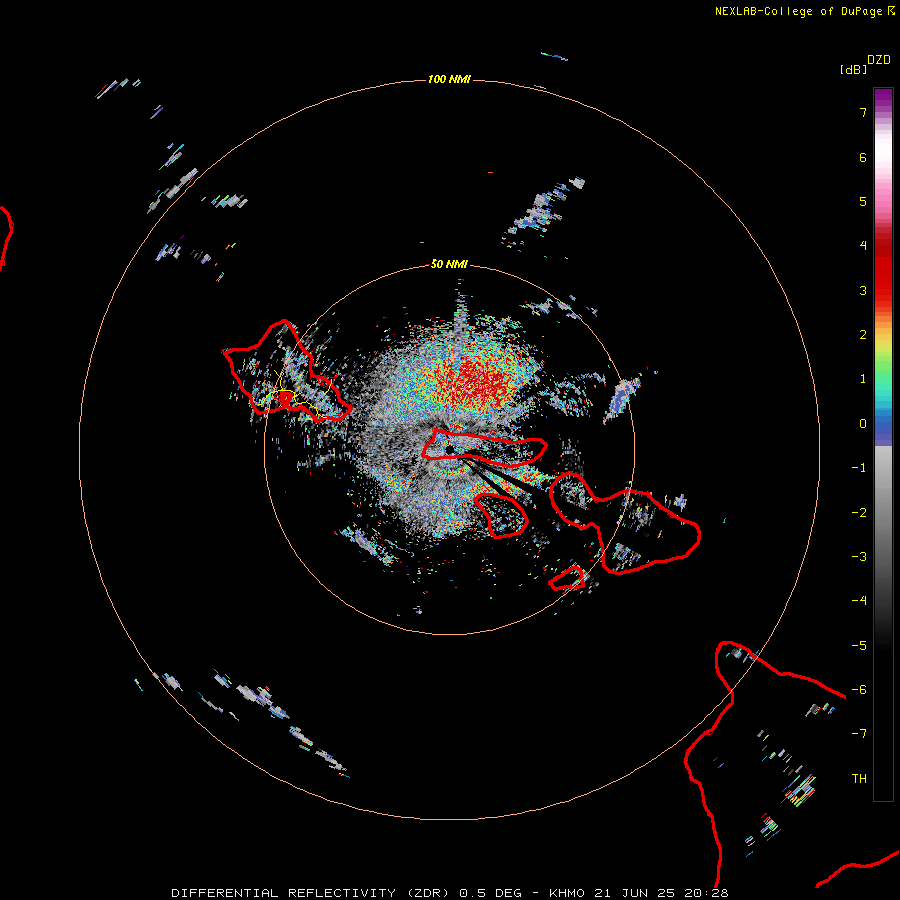
Task: Click the "5" value on the color scale
Action: (x=863, y=201)
